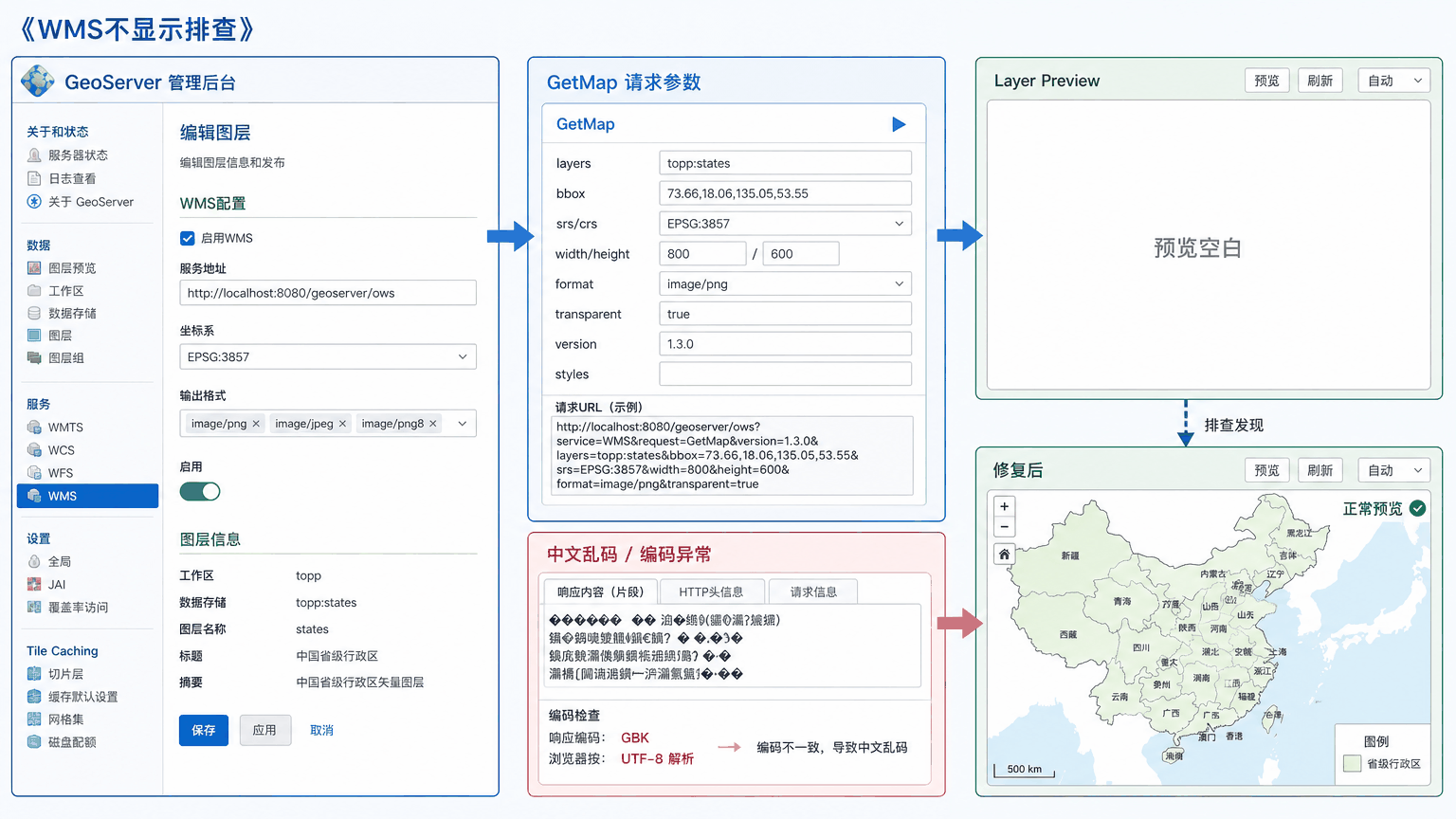
Task: Toggle the 启用WMS checkbox
Action: [x=188, y=238]
